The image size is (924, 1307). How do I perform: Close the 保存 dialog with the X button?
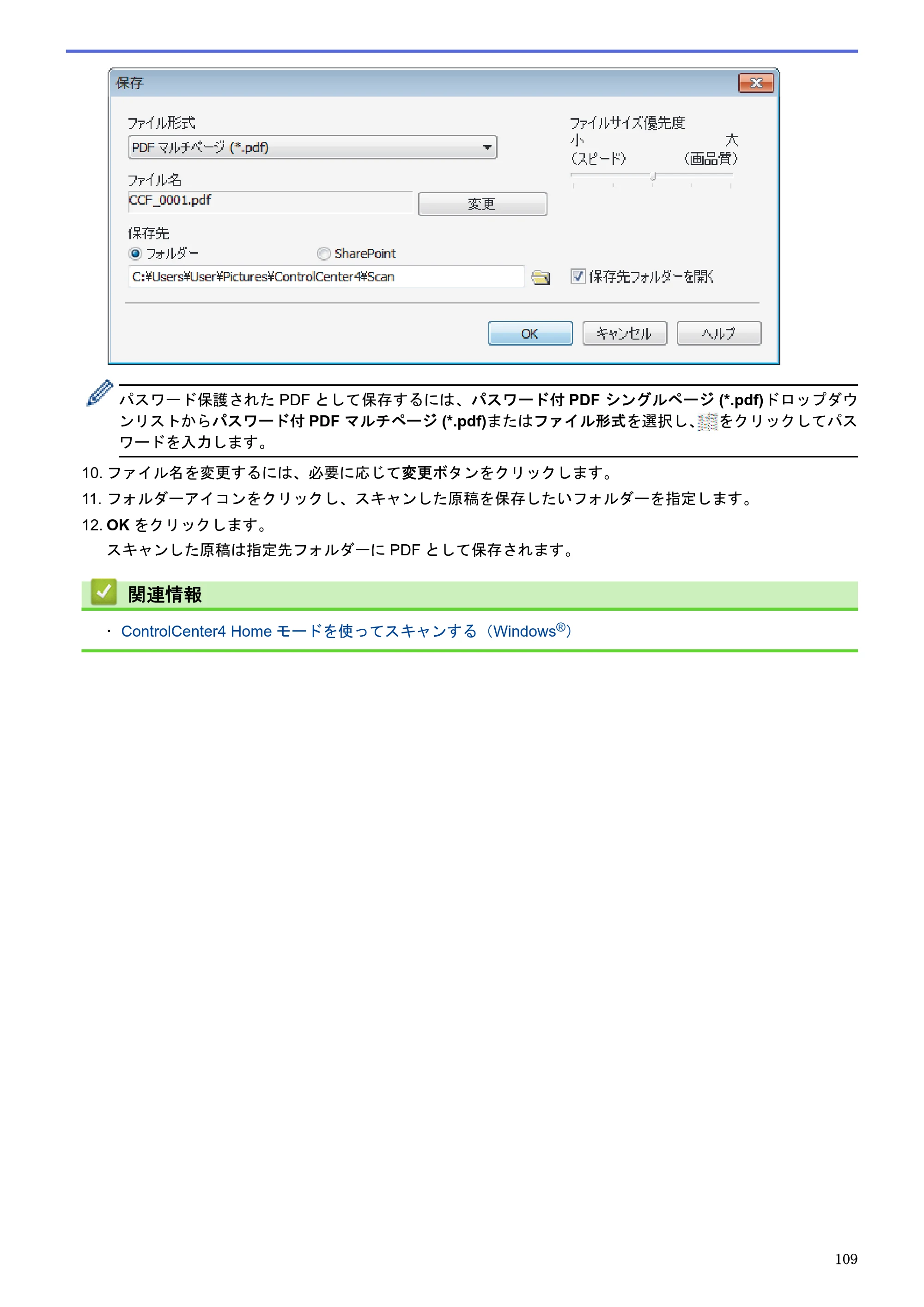coord(755,83)
